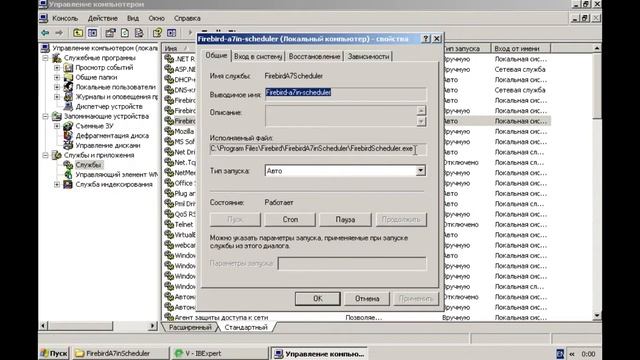Collapse the Службы и приложения tree node
Image resolution: width=640 pixels, height=360 pixels.
tap(45, 155)
